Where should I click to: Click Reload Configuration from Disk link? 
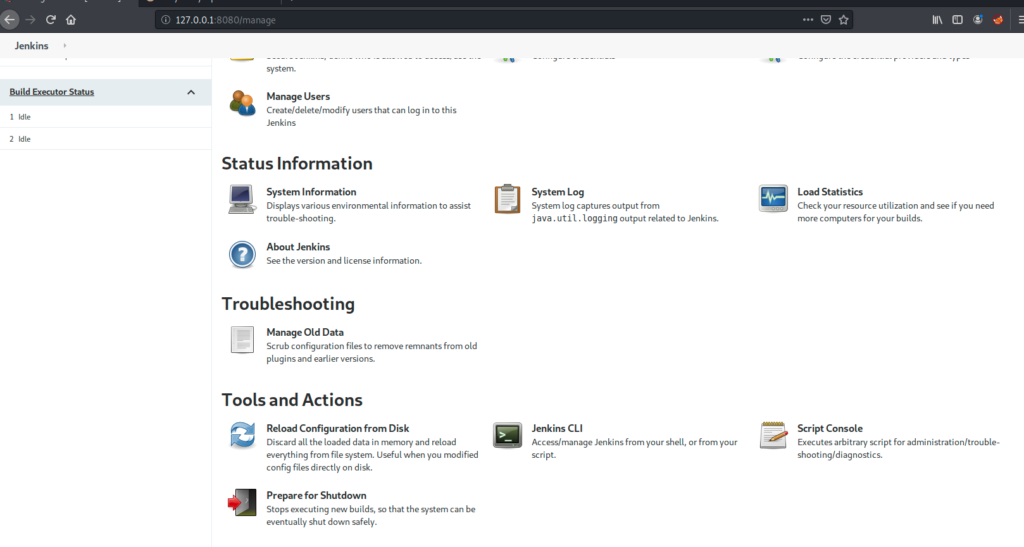[x=338, y=428]
